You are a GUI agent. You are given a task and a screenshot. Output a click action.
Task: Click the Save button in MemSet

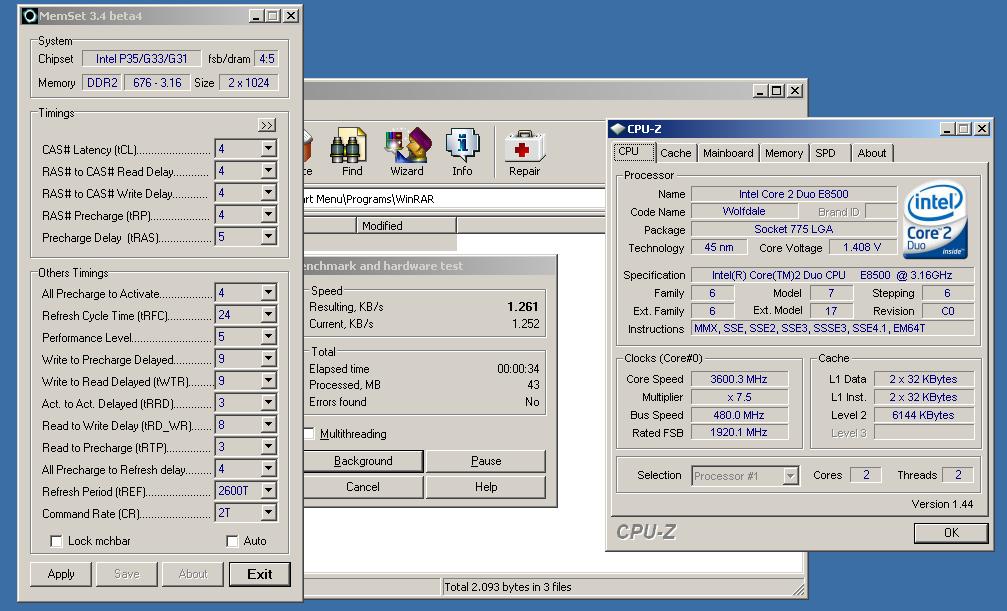click(127, 574)
